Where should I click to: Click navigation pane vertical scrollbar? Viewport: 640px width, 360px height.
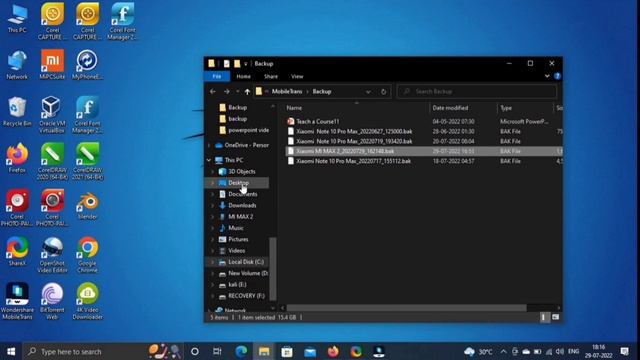click(x=273, y=268)
